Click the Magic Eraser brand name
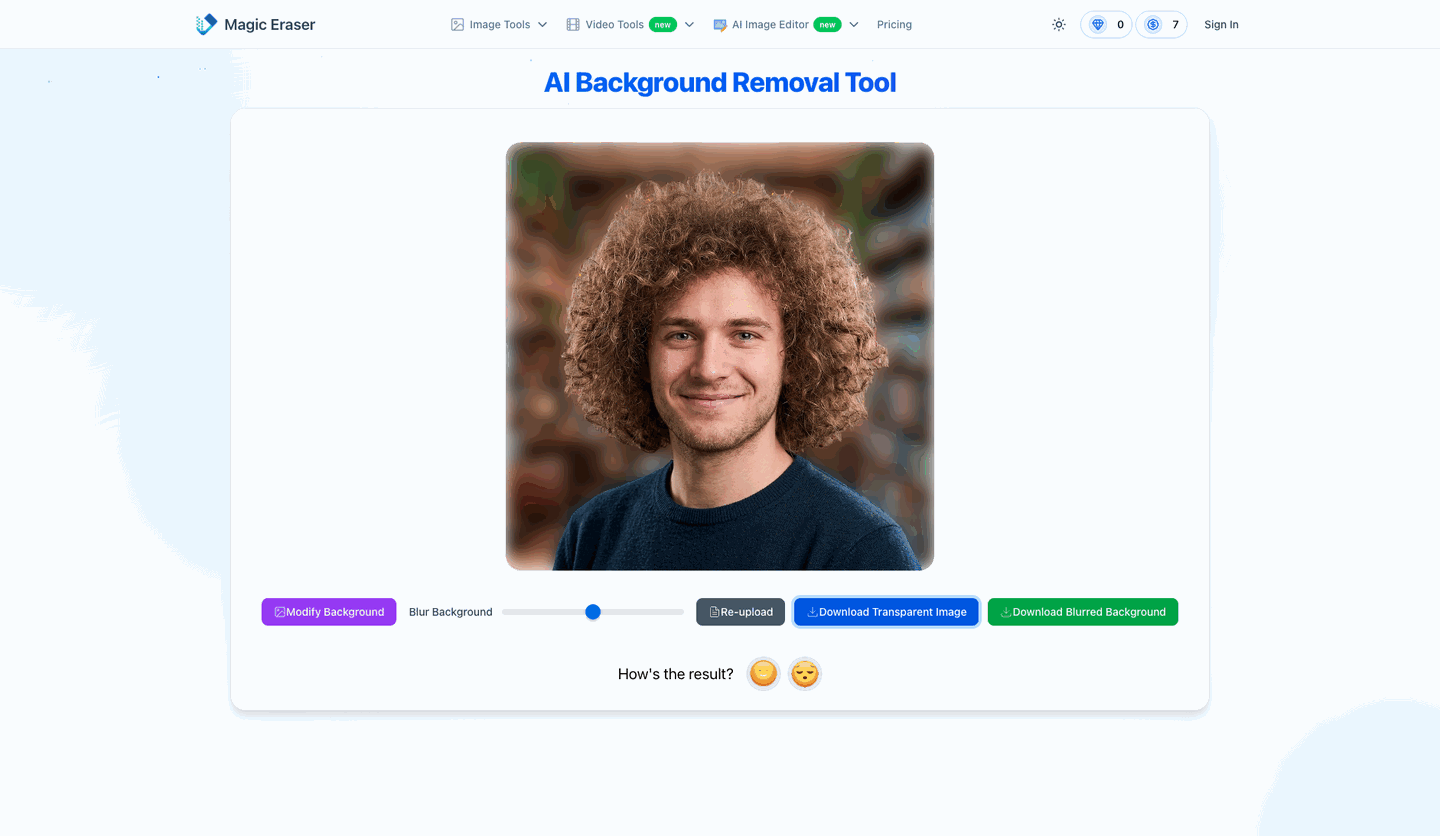 (x=270, y=25)
